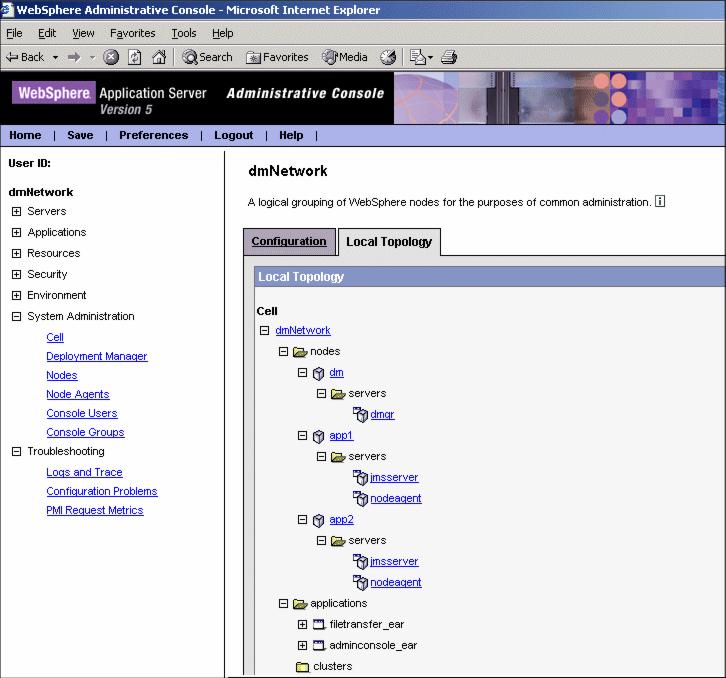Image resolution: width=726 pixels, height=678 pixels.
Task: Open the Deployment Manager link
Action: [97, 357]
